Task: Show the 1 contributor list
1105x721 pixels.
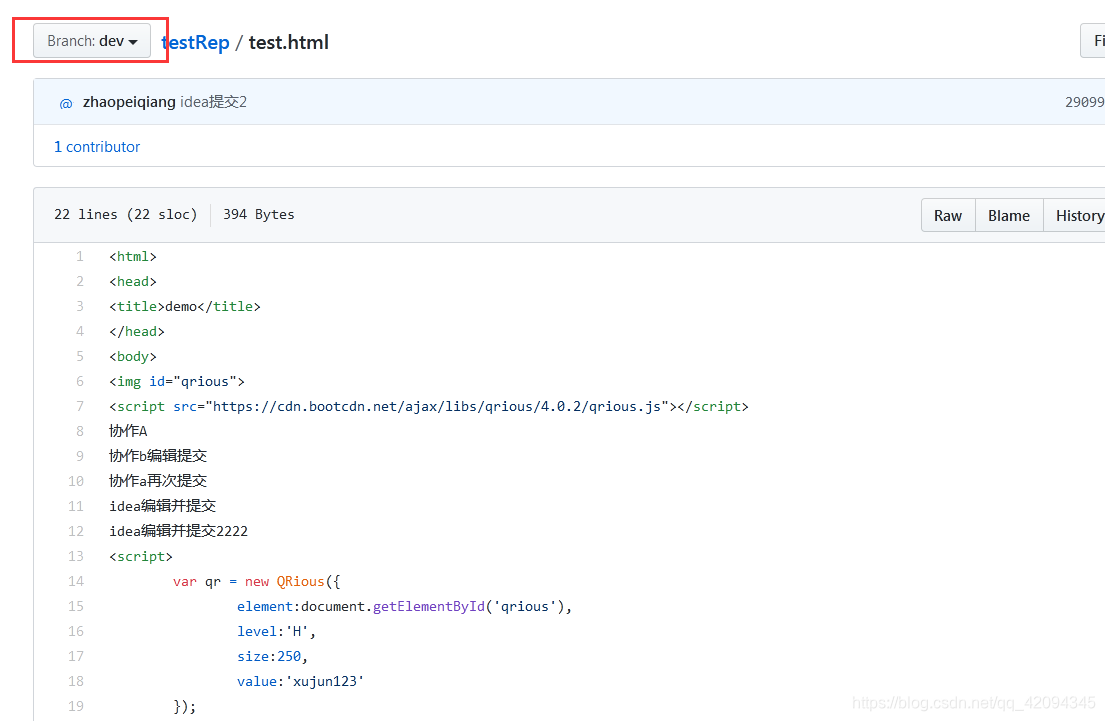Action: pos(97,147)
